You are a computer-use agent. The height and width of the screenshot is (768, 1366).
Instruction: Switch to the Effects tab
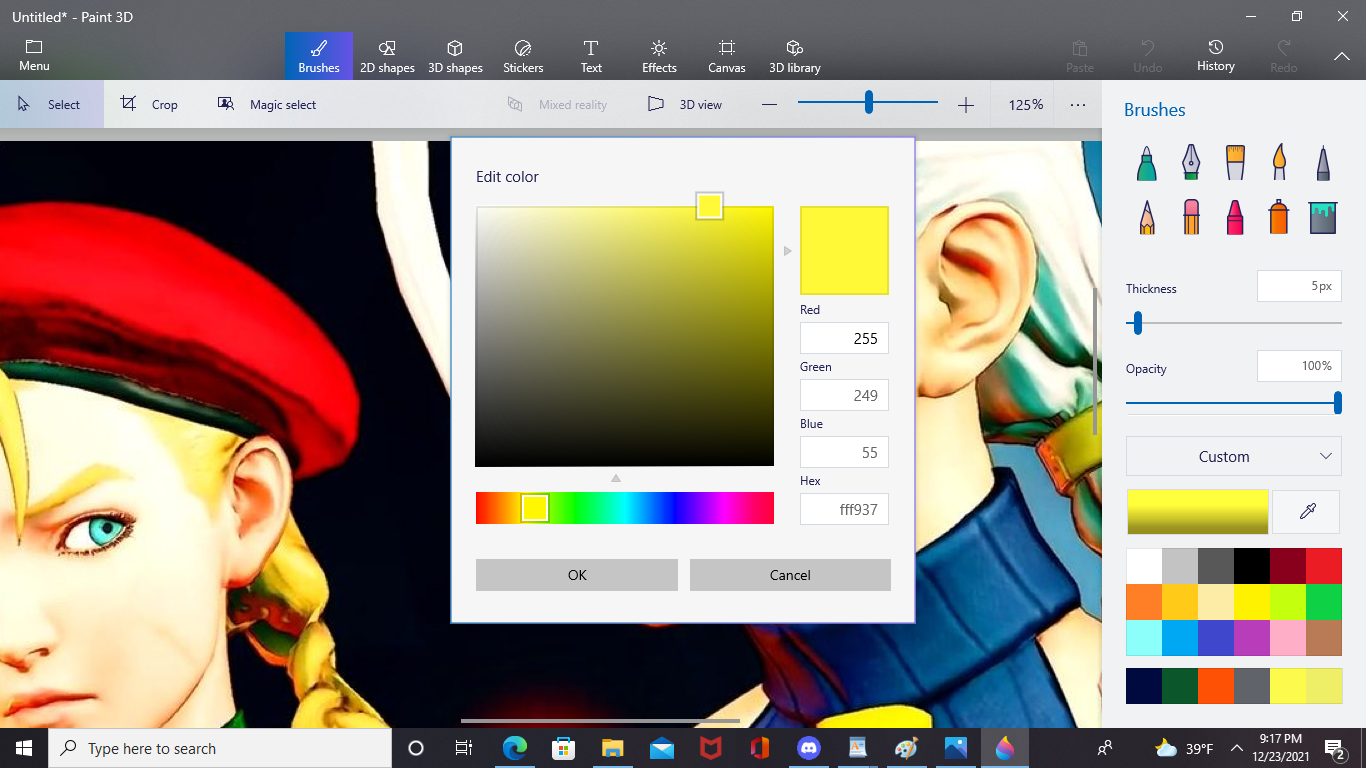[659, 56]
